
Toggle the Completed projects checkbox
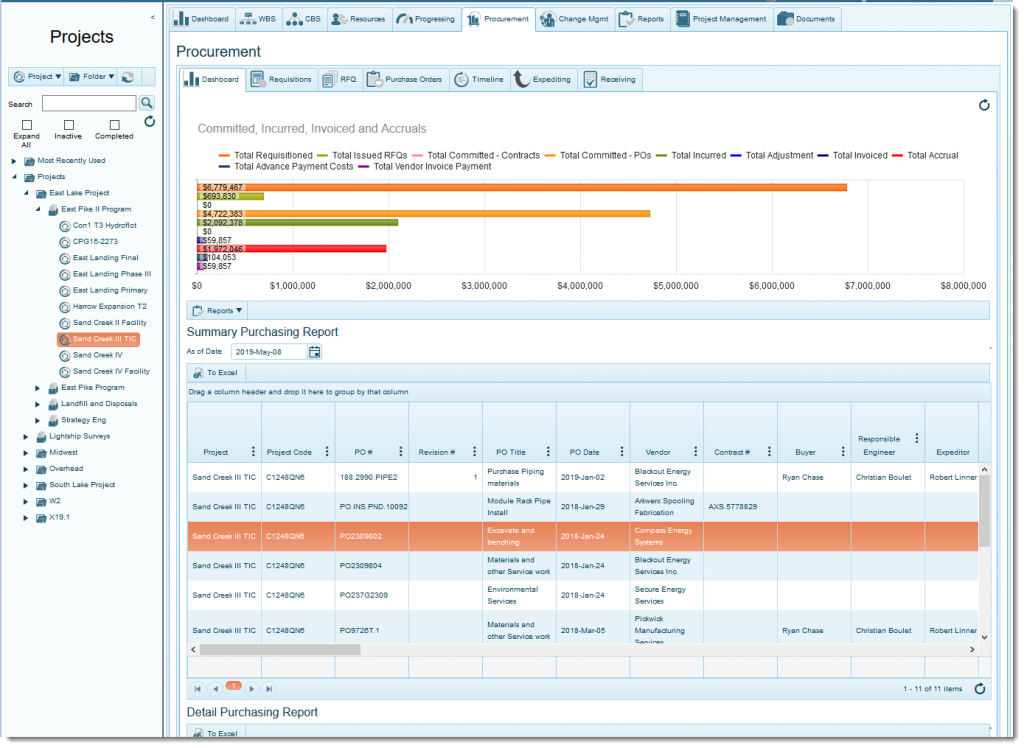[113, 124]
